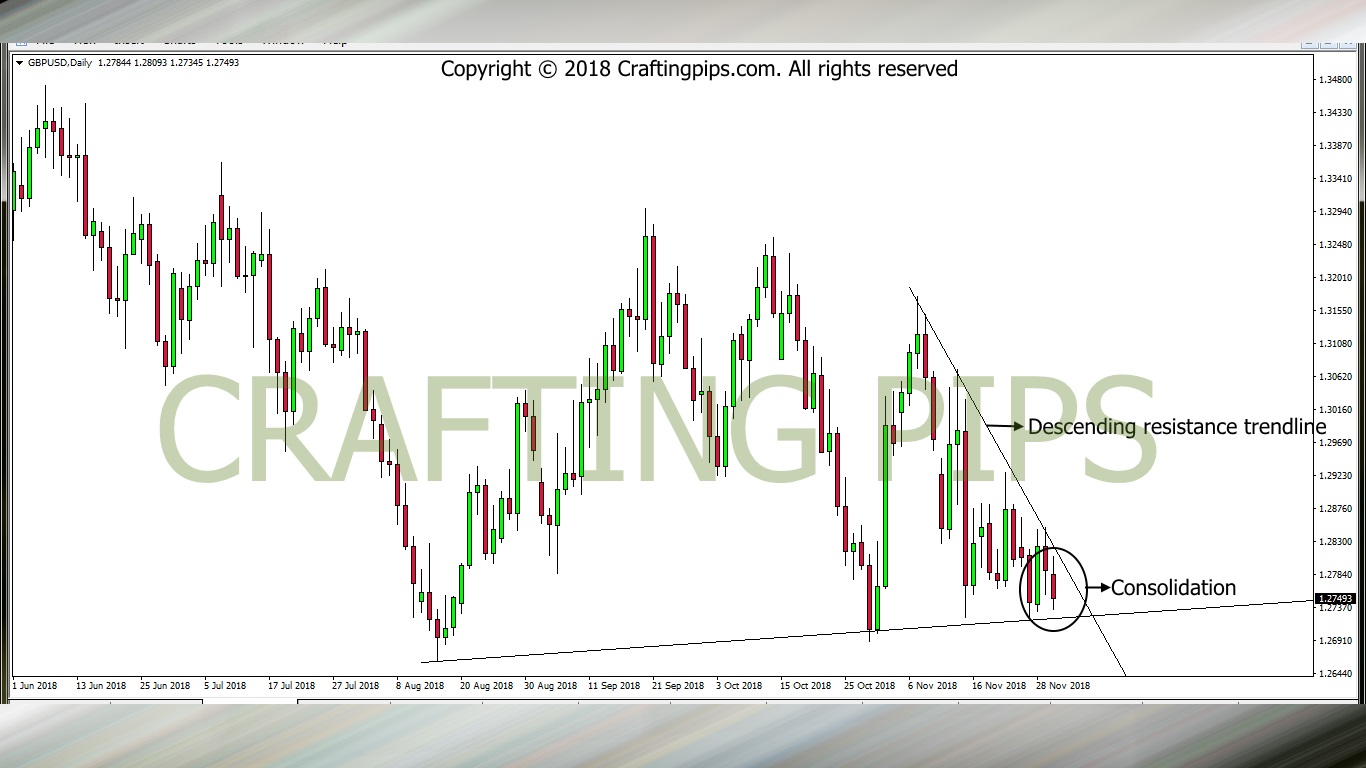The width and height of the screenshot is (1366, 768).
Task: Click the Consolidation text label
Action: click(1173, 588)
